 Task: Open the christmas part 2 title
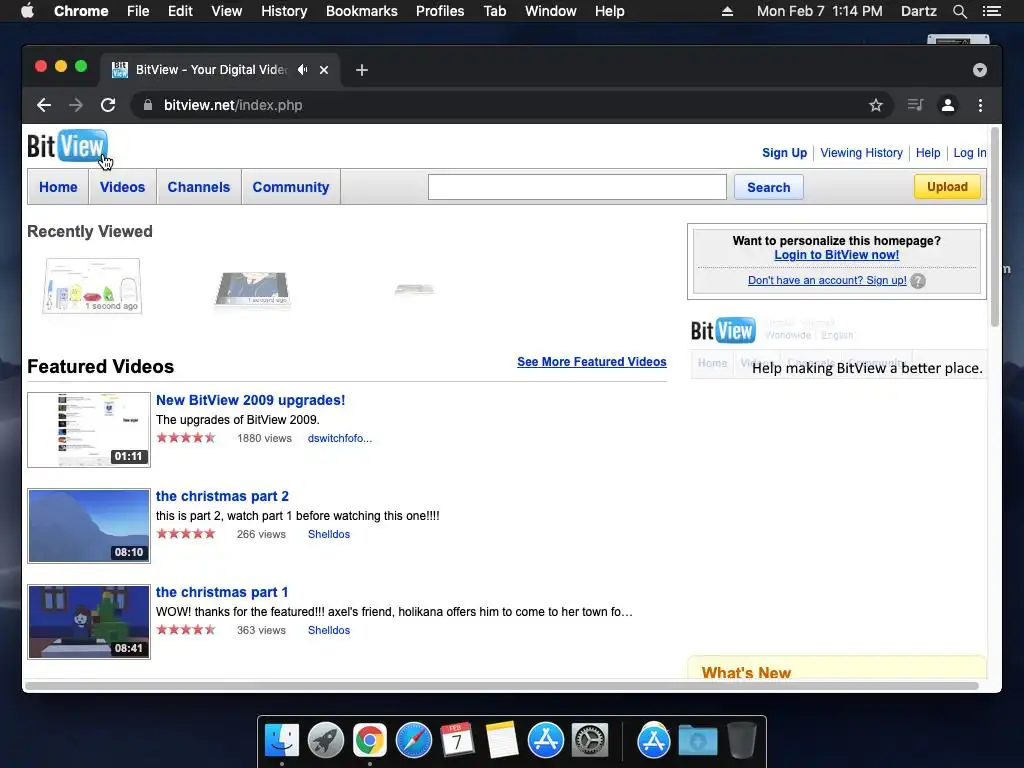[x=222, y=496]
